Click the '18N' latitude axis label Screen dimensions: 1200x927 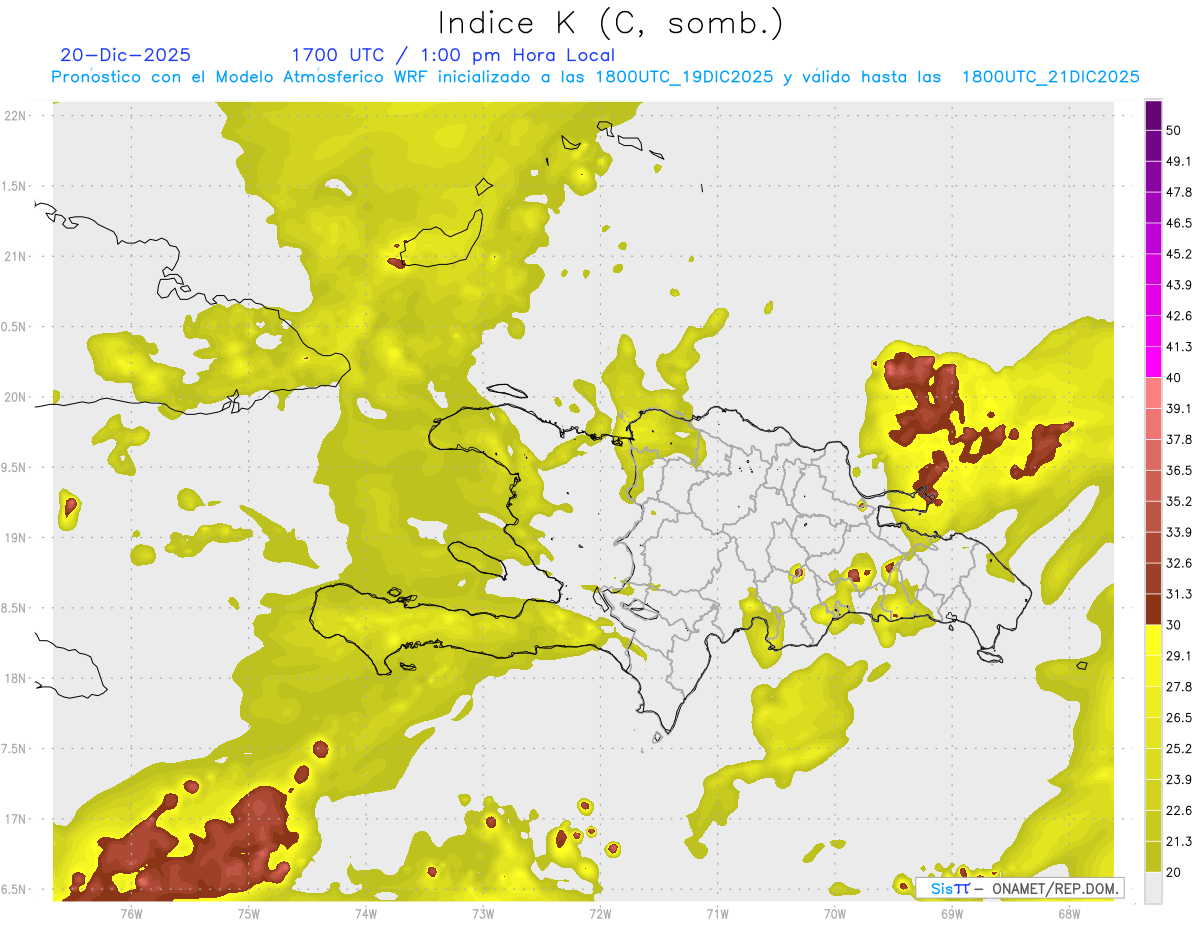coord(15,678)
